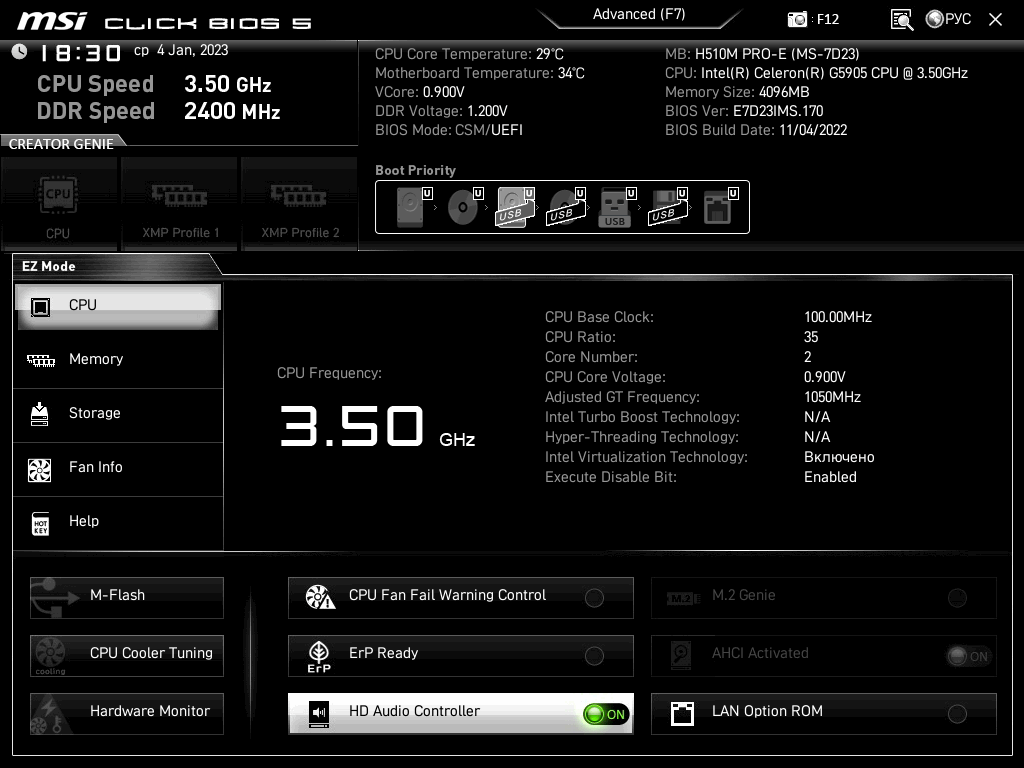Viewport: 1024px width, 768px height.
Task: Select the USB CD/DVD boot device
Action: tap(567, 207)
